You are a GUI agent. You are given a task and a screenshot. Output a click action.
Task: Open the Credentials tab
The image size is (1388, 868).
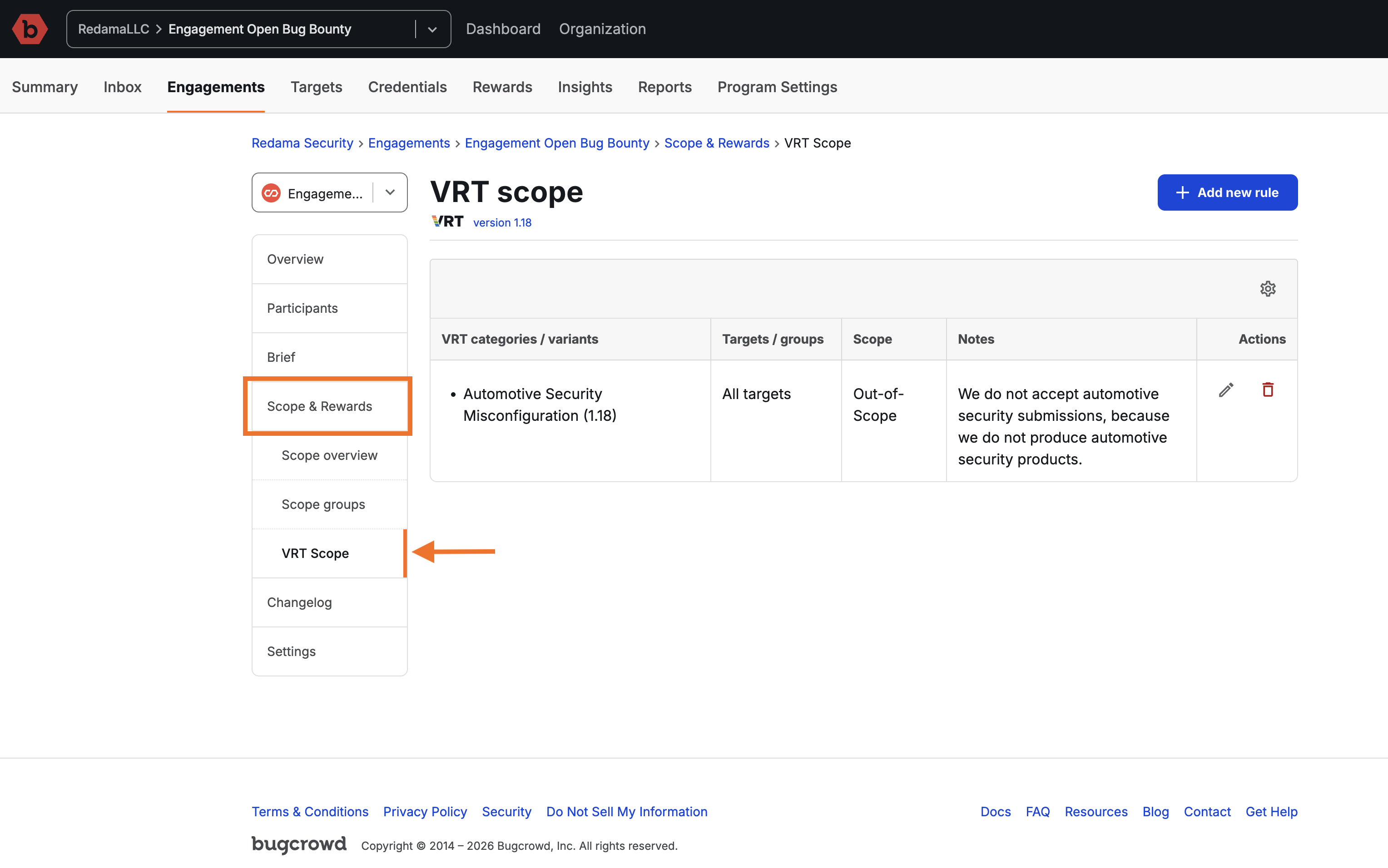407,87
